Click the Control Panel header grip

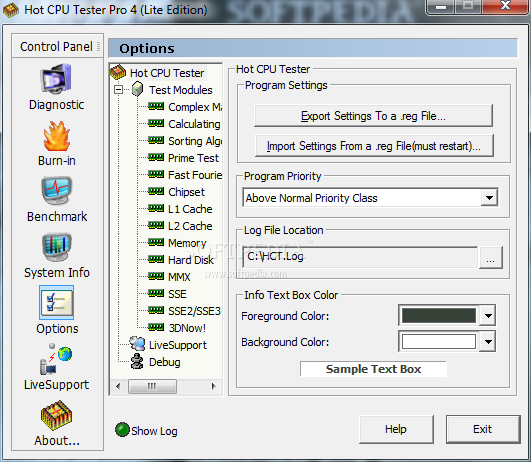point(99,46)
